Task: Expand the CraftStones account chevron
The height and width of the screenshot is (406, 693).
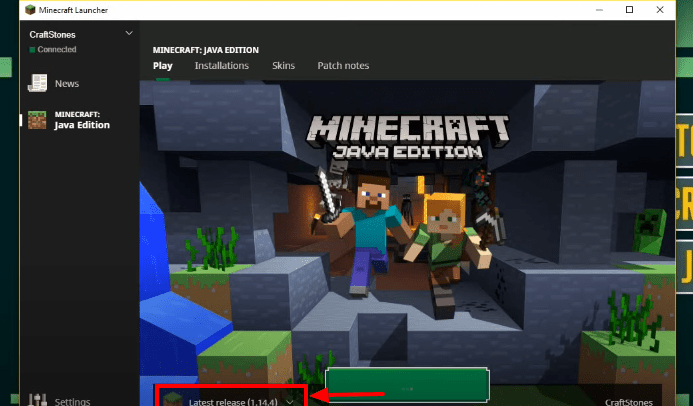Action: [129, 33]
